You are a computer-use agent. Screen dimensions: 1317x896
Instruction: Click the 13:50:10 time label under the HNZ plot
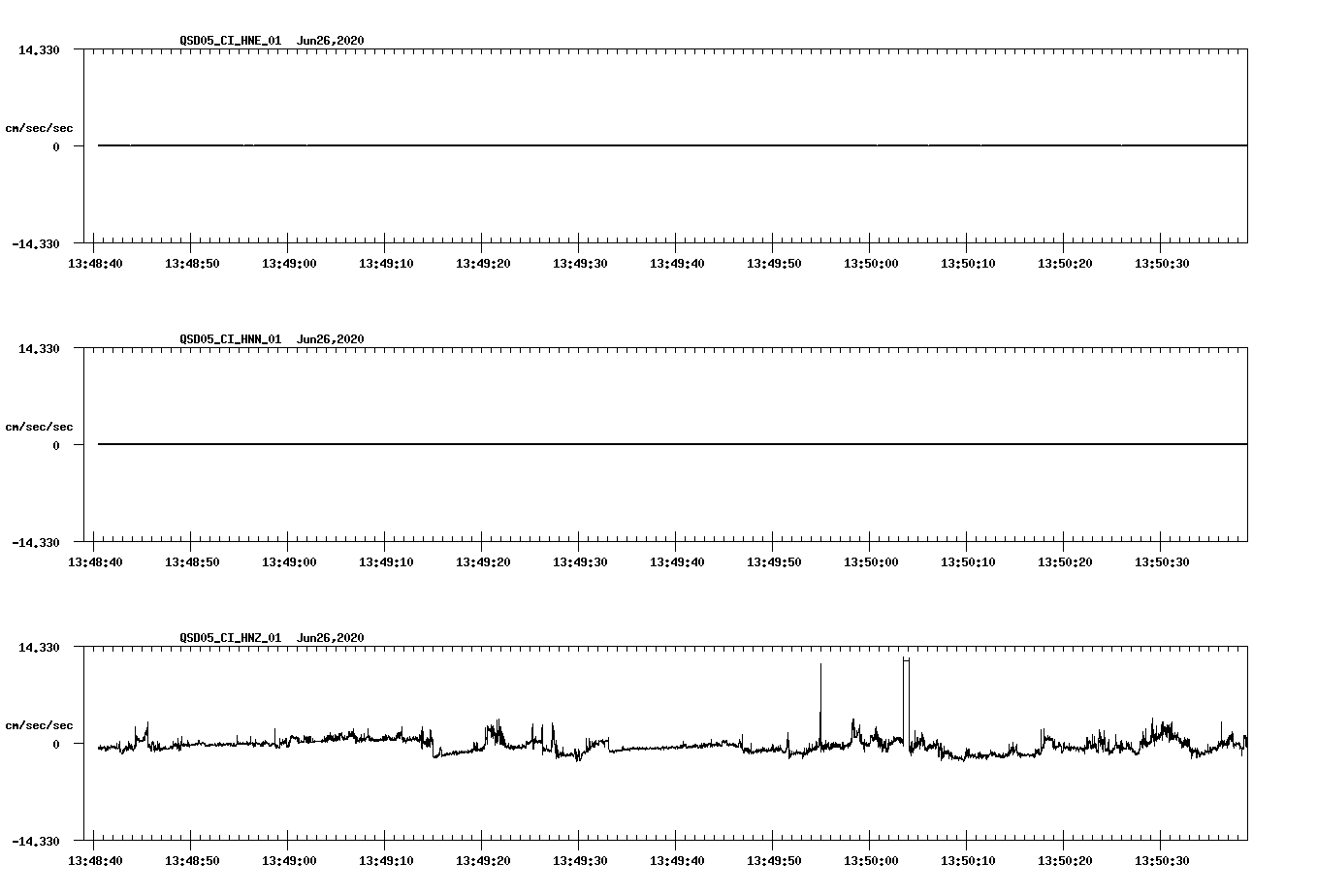tap(968, 861)
